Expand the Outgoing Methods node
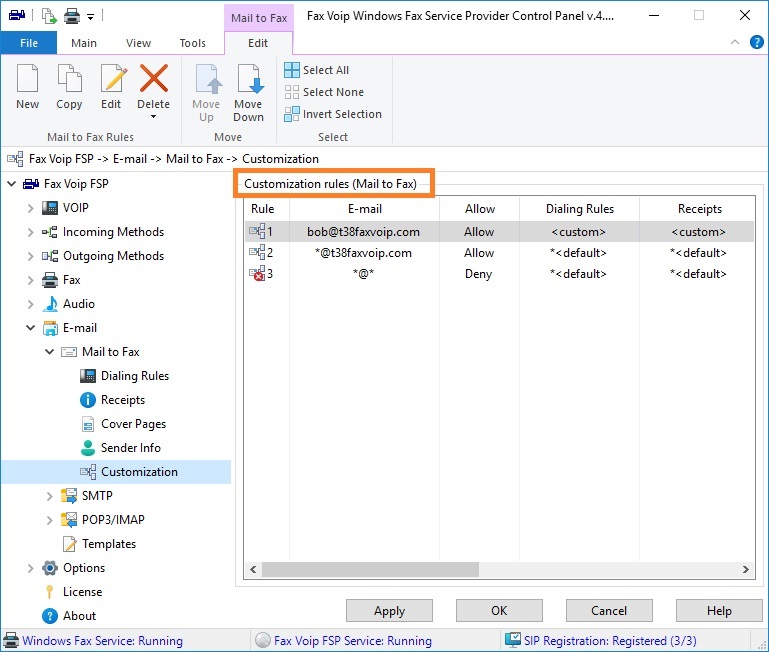The height and width of the screenshot is (652, 769). pyautogui.click(x=30, y=256)
